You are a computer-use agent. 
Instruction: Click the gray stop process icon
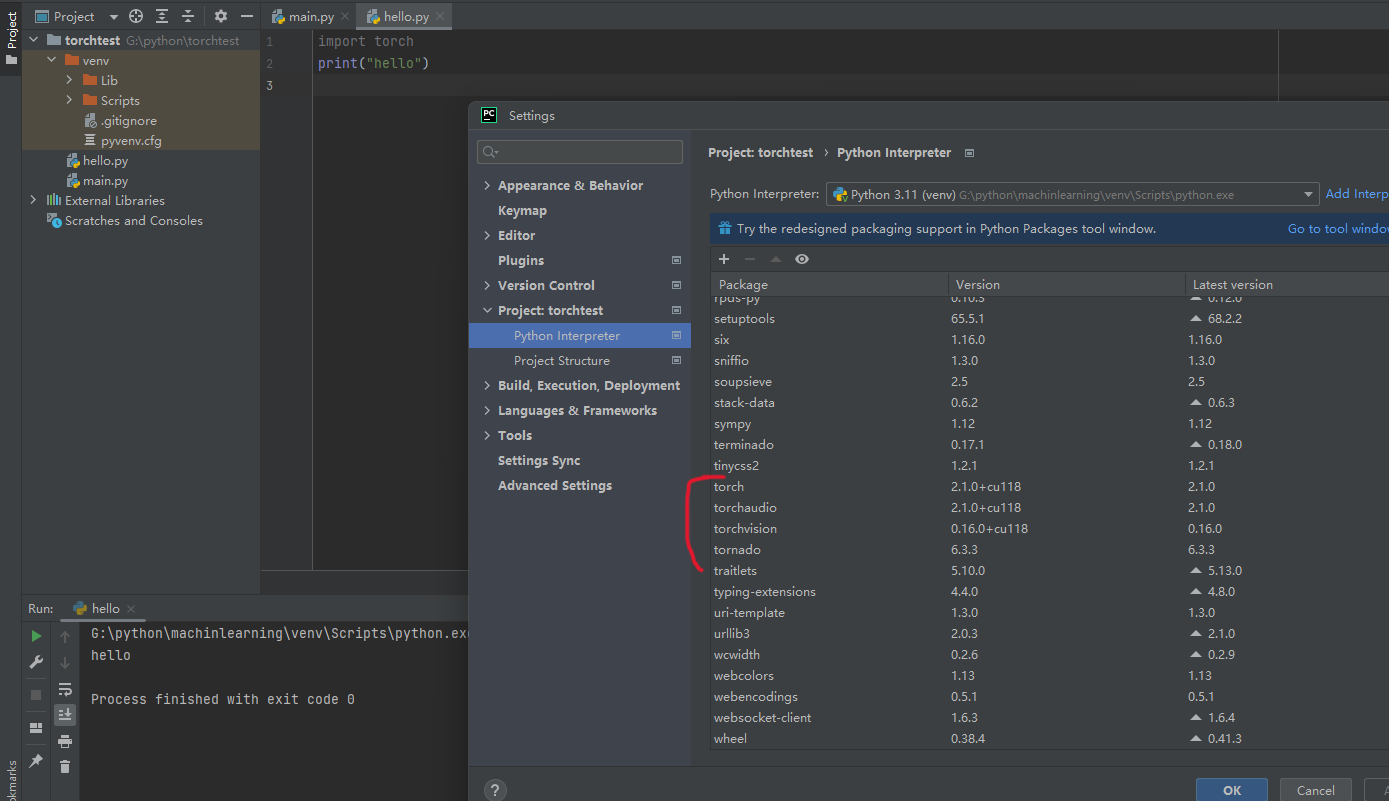tap(36, 694)
